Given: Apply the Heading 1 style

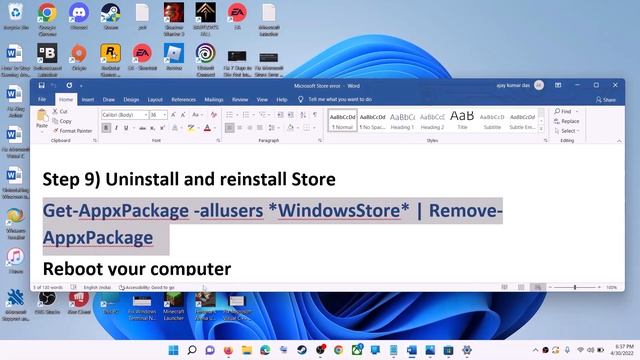Looking at the screenshot, I should [x=402, y=120].
